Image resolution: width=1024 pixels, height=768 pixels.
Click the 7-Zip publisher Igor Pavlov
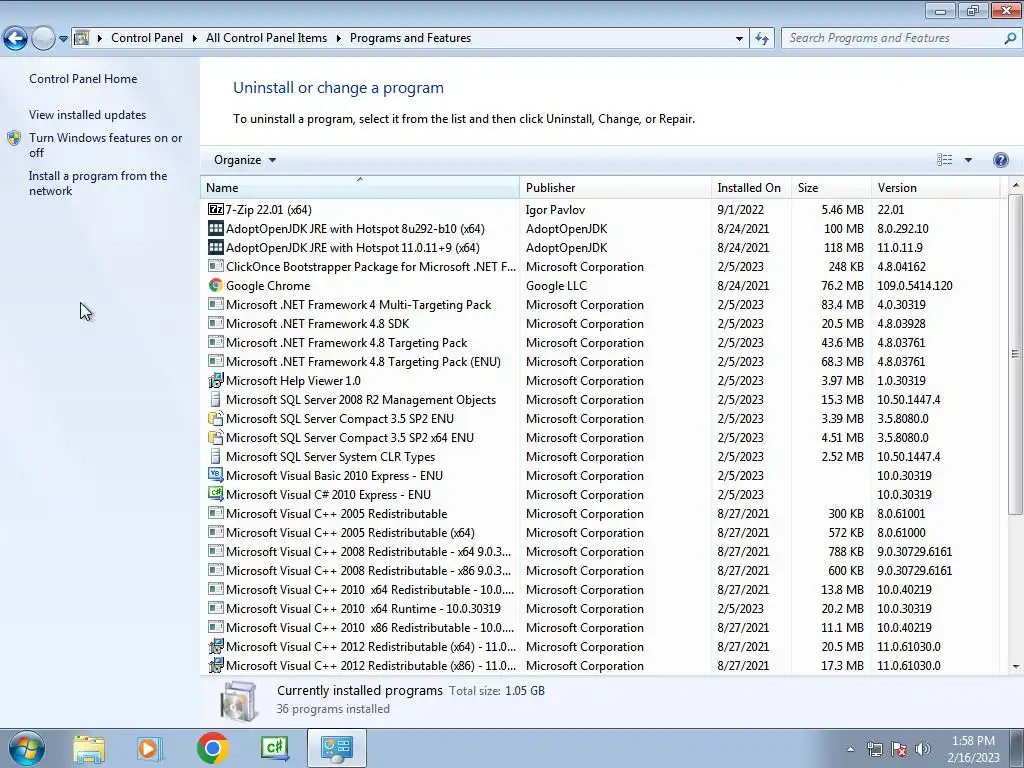click(x=555, y=210)
